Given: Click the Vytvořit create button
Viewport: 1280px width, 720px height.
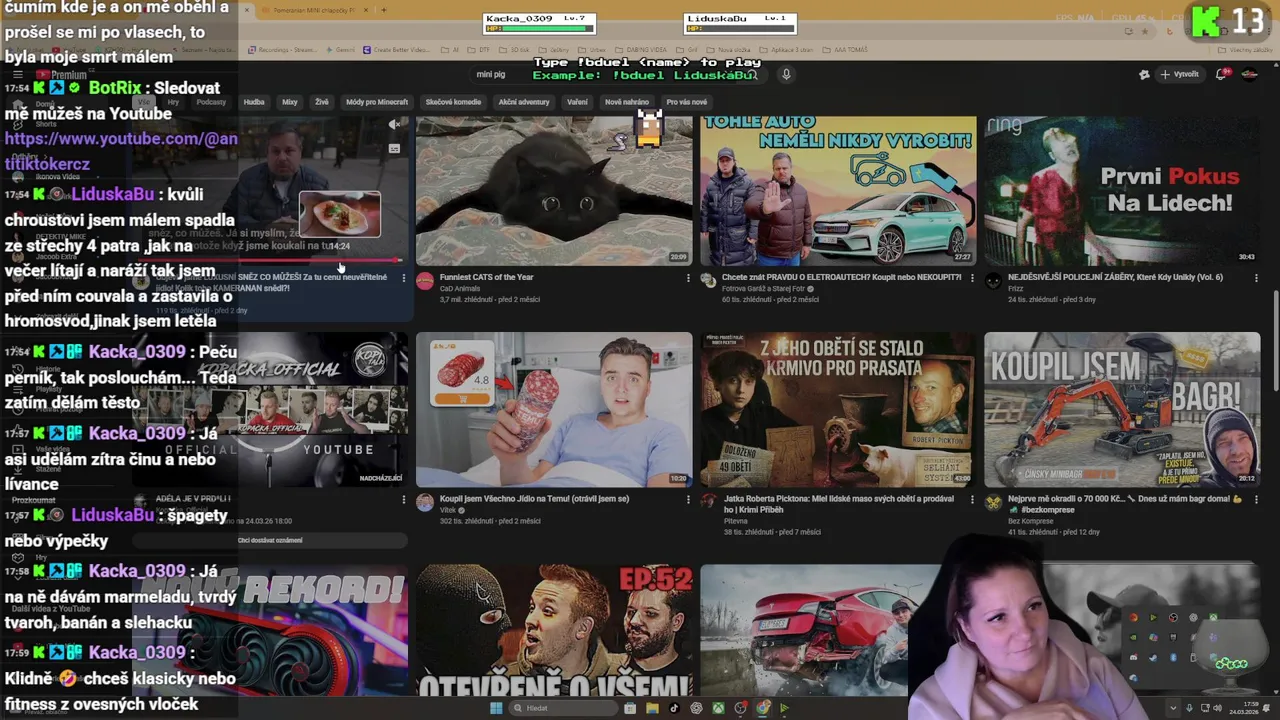Looking at the screenshot, I should click(1179, 74).
